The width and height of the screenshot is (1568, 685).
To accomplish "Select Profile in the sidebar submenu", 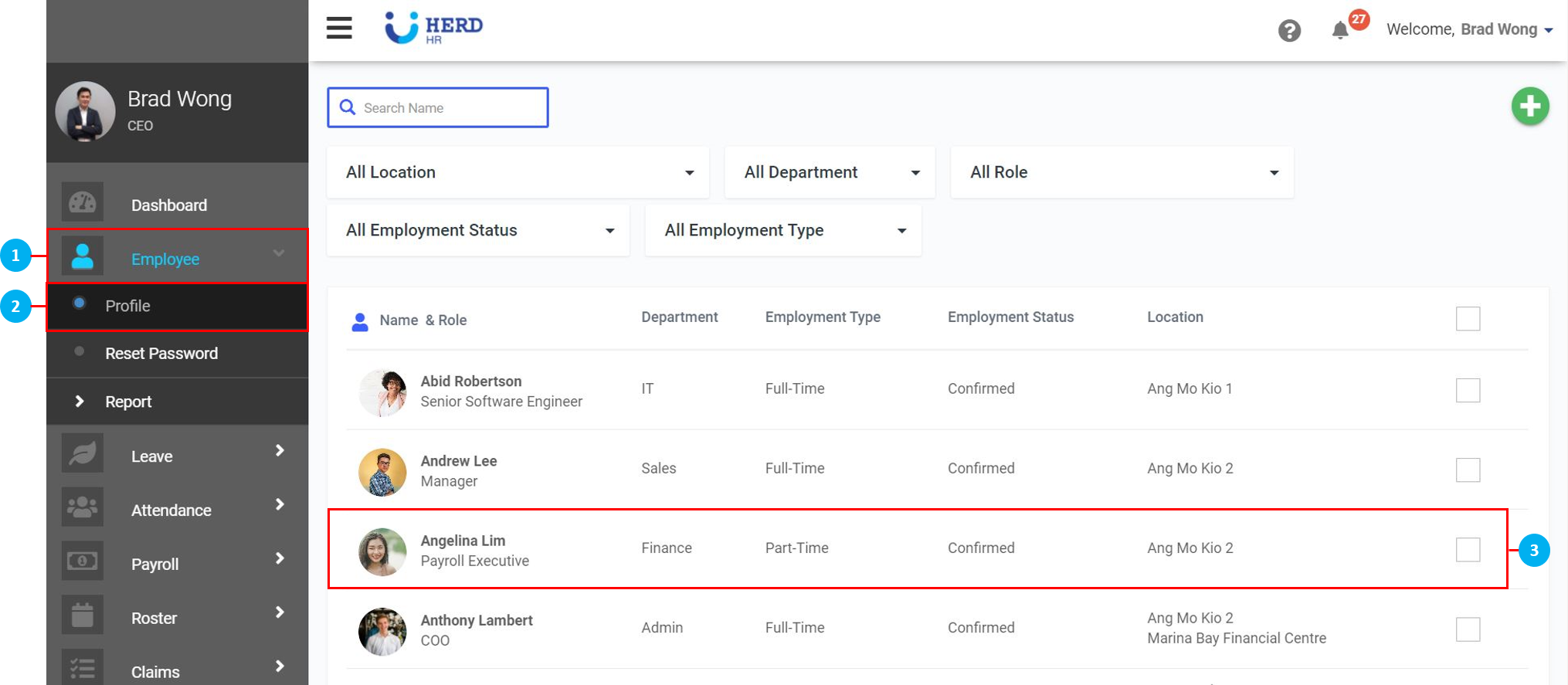I will point(128,306).
